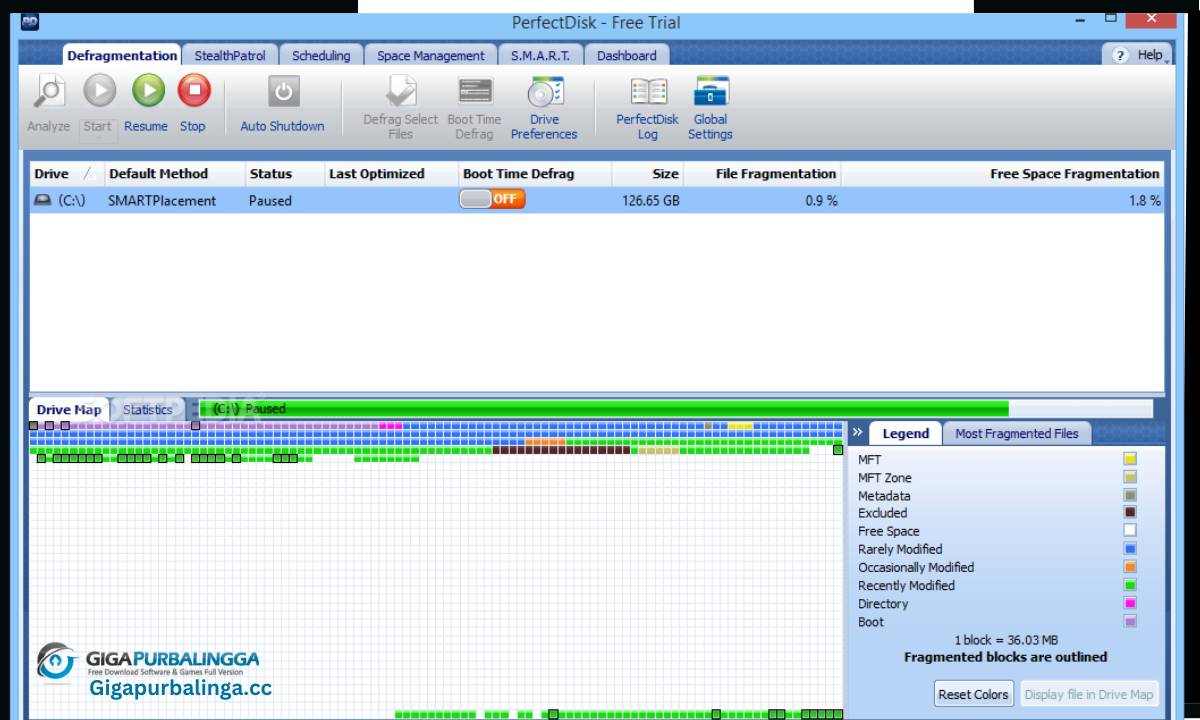
Task: Click the Boot Time Defrag toolbar icon
Action: pyautogui.click(x=475, y=92)
